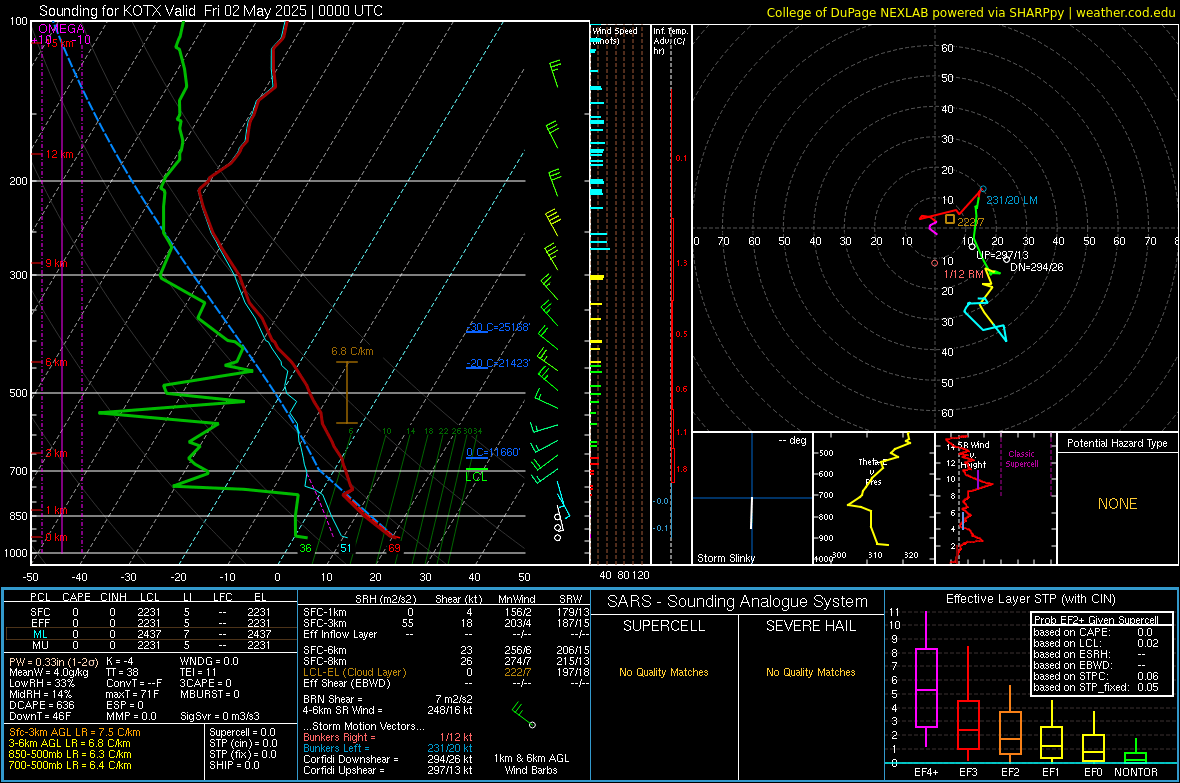The width and height of the screenshot is (1180, 783).
Task: Click the green surface dewpoint '36'
Action: [x=305, y=548]
